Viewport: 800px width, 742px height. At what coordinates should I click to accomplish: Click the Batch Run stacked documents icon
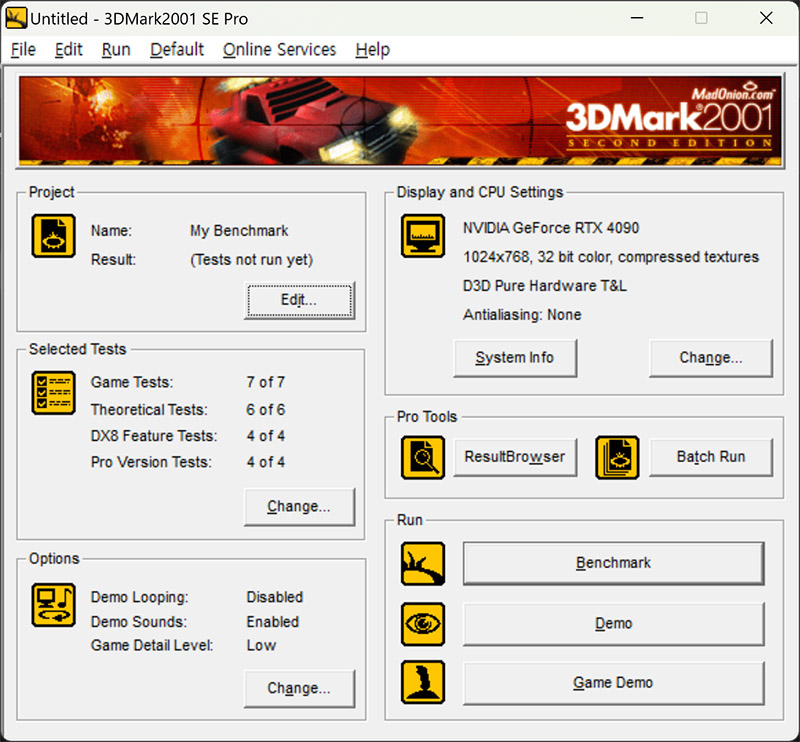(x=617, y=457)
